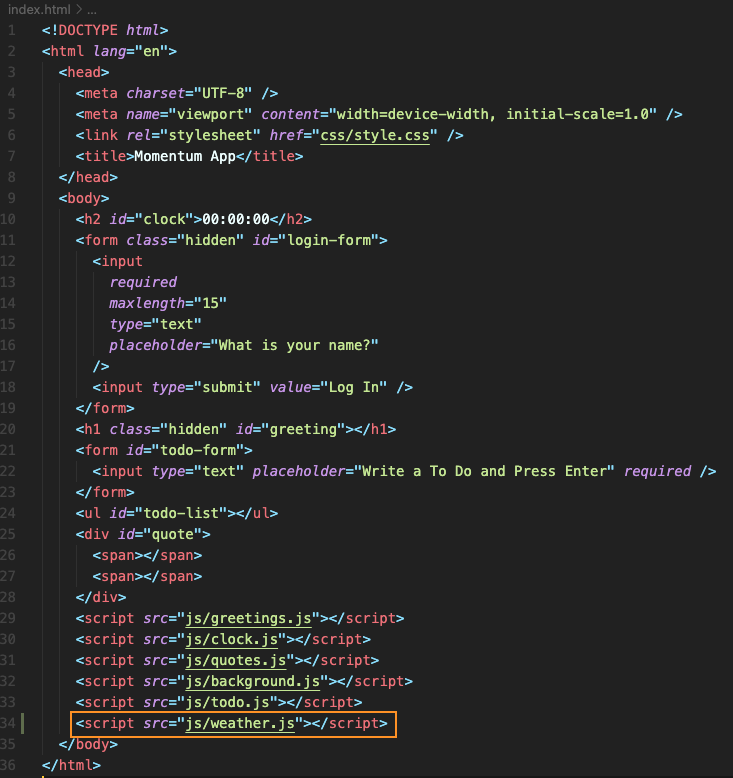Screen dimensions: 733x778
Task: Open the js/background.js script path
Action: pyautogui.click(x=253, y=681)
